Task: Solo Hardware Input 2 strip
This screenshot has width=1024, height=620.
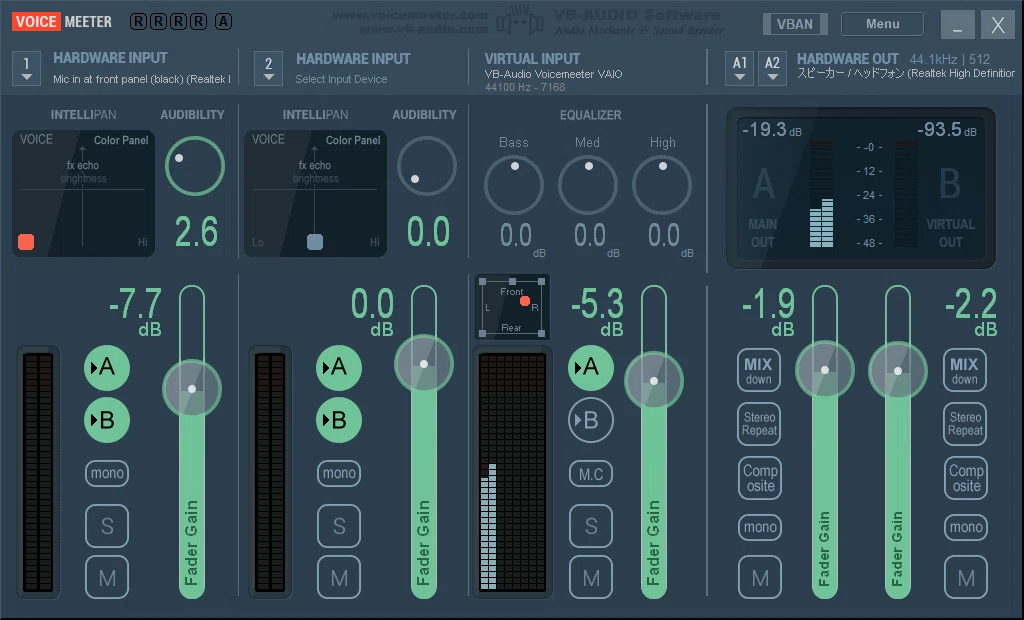Action: point(339,526)
